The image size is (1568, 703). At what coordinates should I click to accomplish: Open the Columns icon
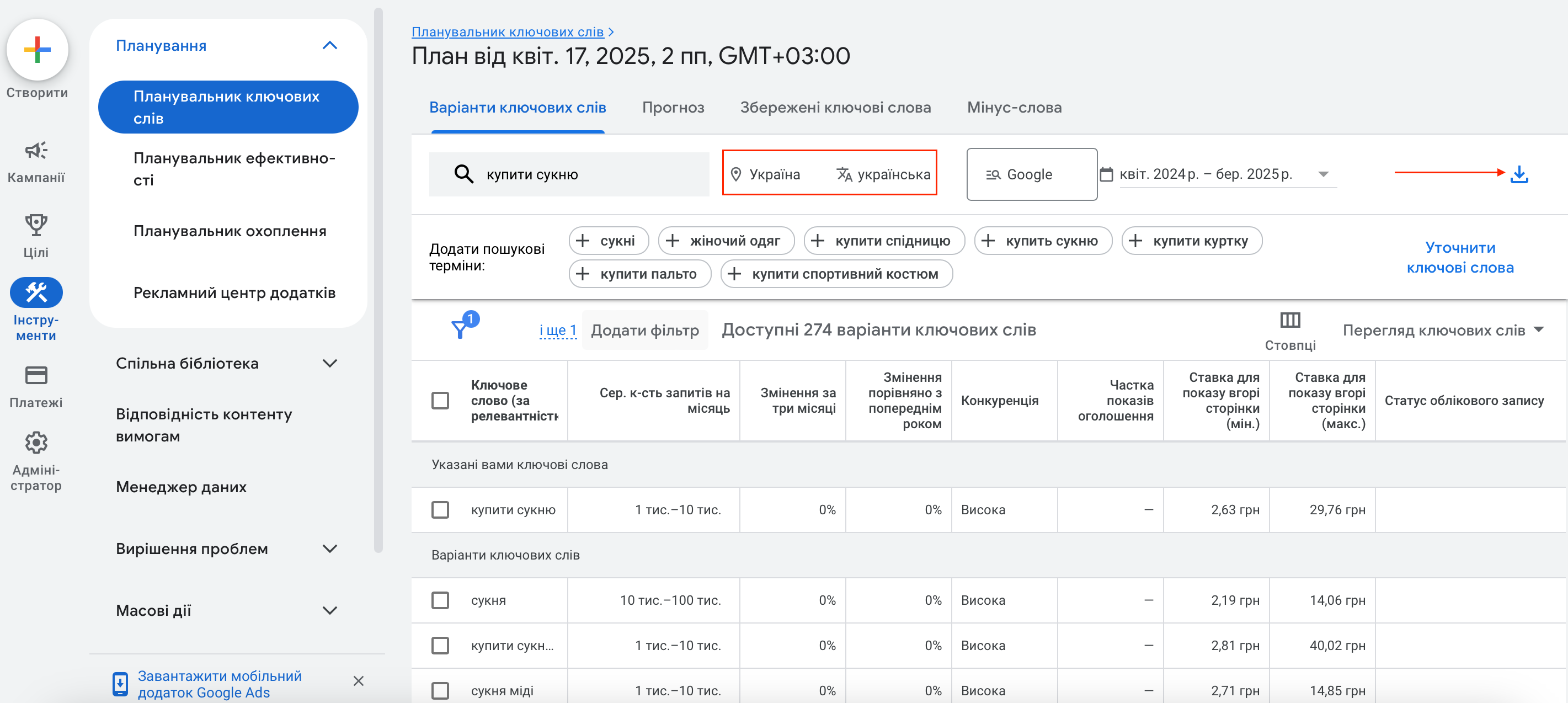point(1290,319)
